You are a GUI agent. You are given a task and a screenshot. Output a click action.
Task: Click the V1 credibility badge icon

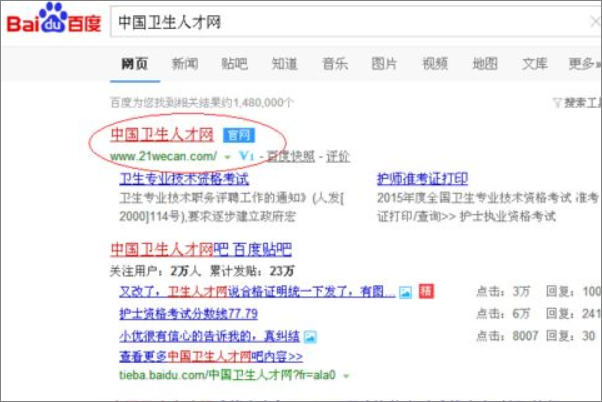click(x=246, y=156)
